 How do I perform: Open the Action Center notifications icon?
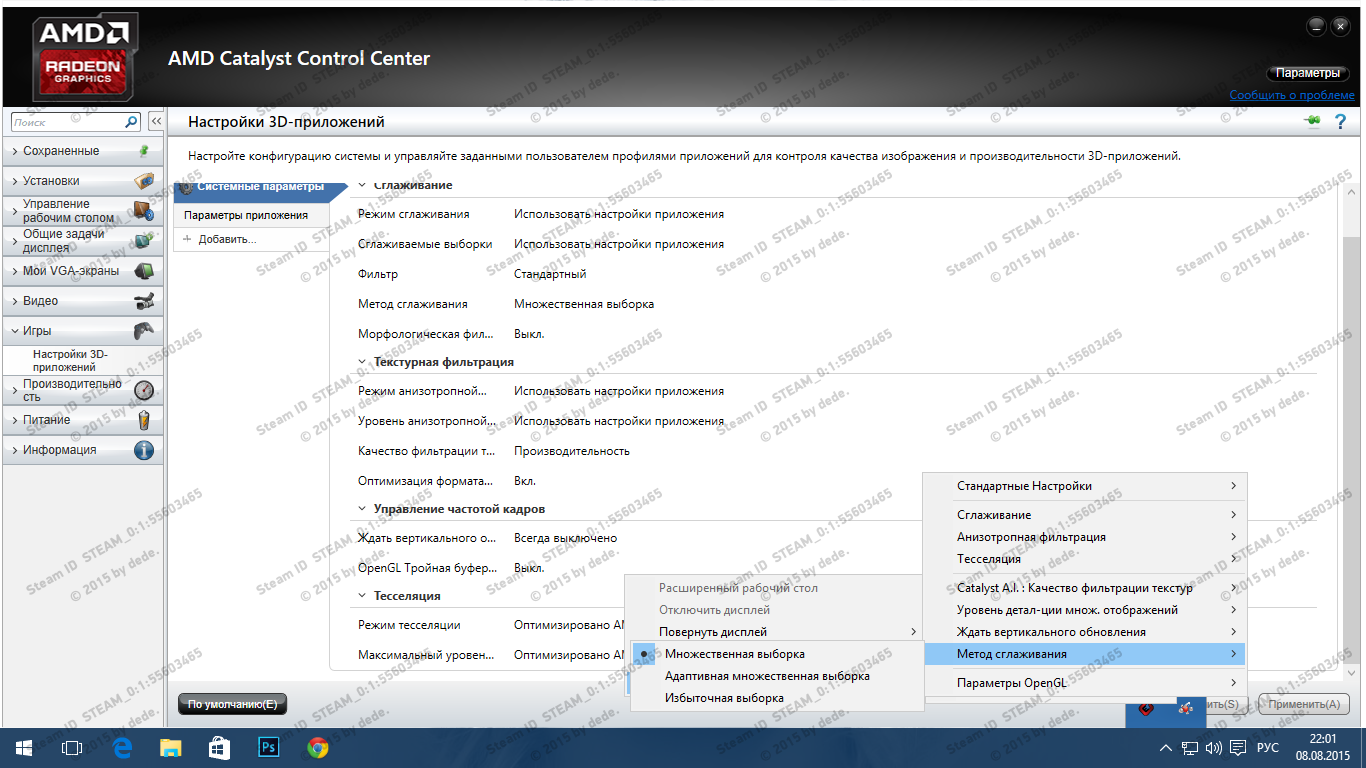[1238, 748]
